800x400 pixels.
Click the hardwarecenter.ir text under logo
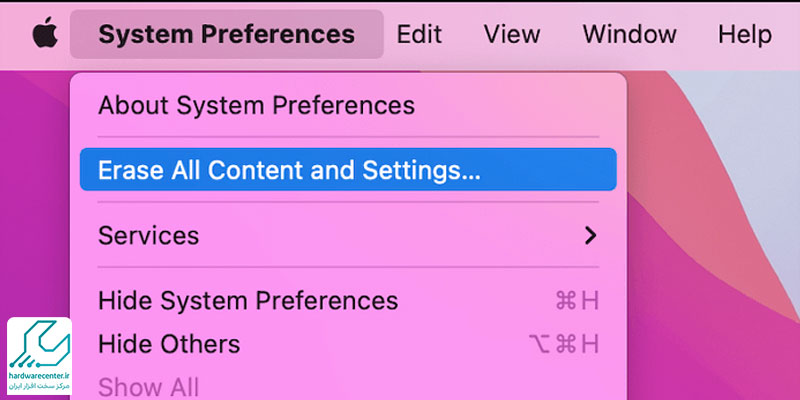coord(39,375)
